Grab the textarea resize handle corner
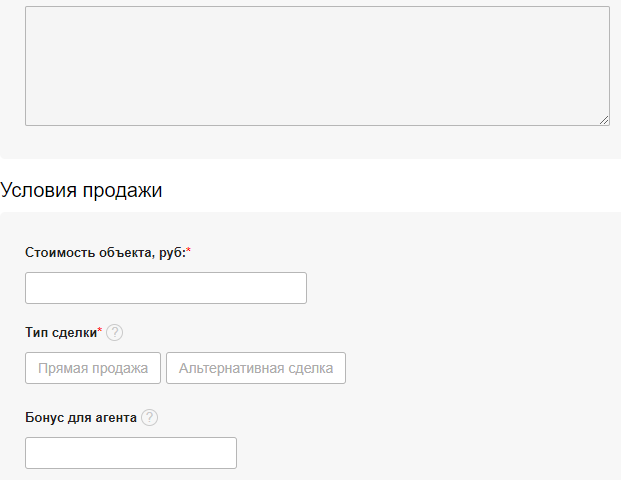Viewport: 621px width, 480px height. pyautogui.click(x=604, y=120)
